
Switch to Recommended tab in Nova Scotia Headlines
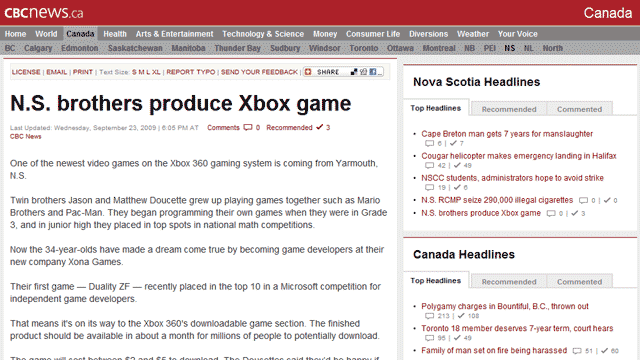(509, 109)
